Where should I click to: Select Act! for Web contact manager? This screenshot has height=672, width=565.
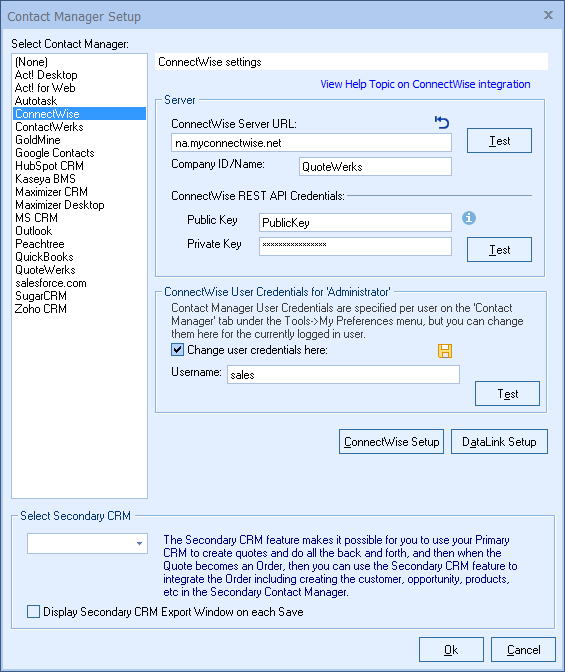pos(79,88)
